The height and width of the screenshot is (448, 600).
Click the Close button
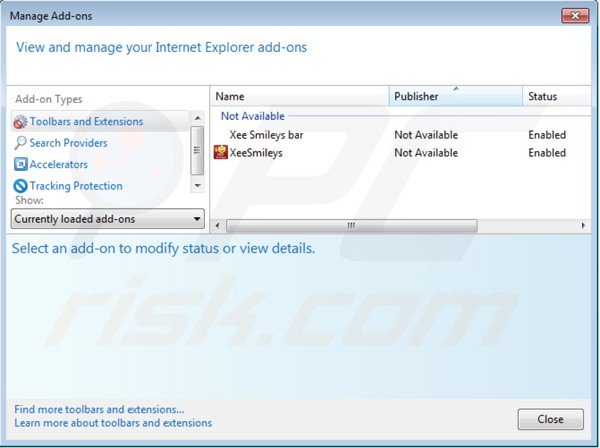(x=551, y=419)
